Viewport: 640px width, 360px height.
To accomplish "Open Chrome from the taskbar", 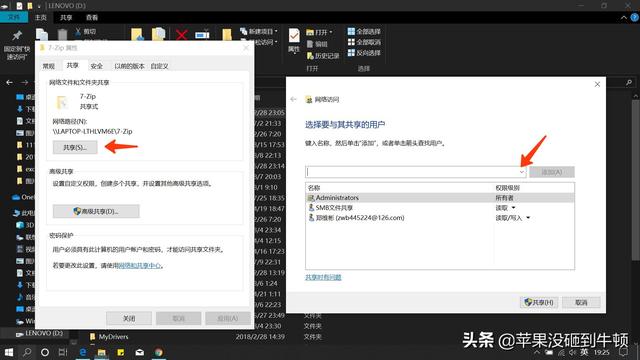I will 158,352.
